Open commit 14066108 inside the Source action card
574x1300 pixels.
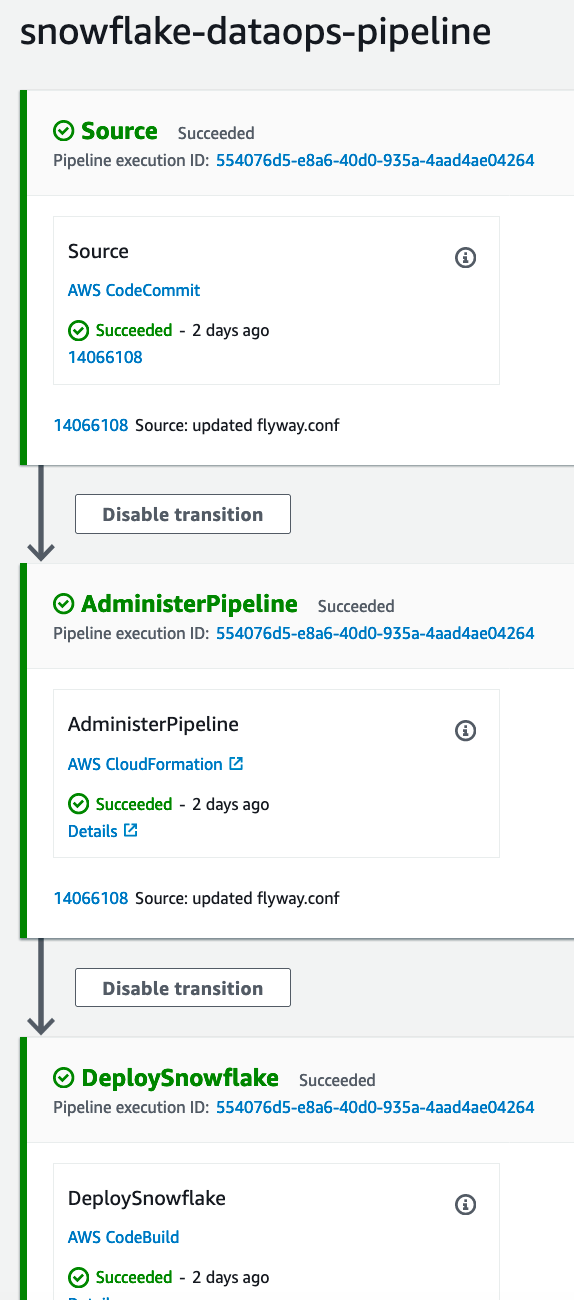105,357
